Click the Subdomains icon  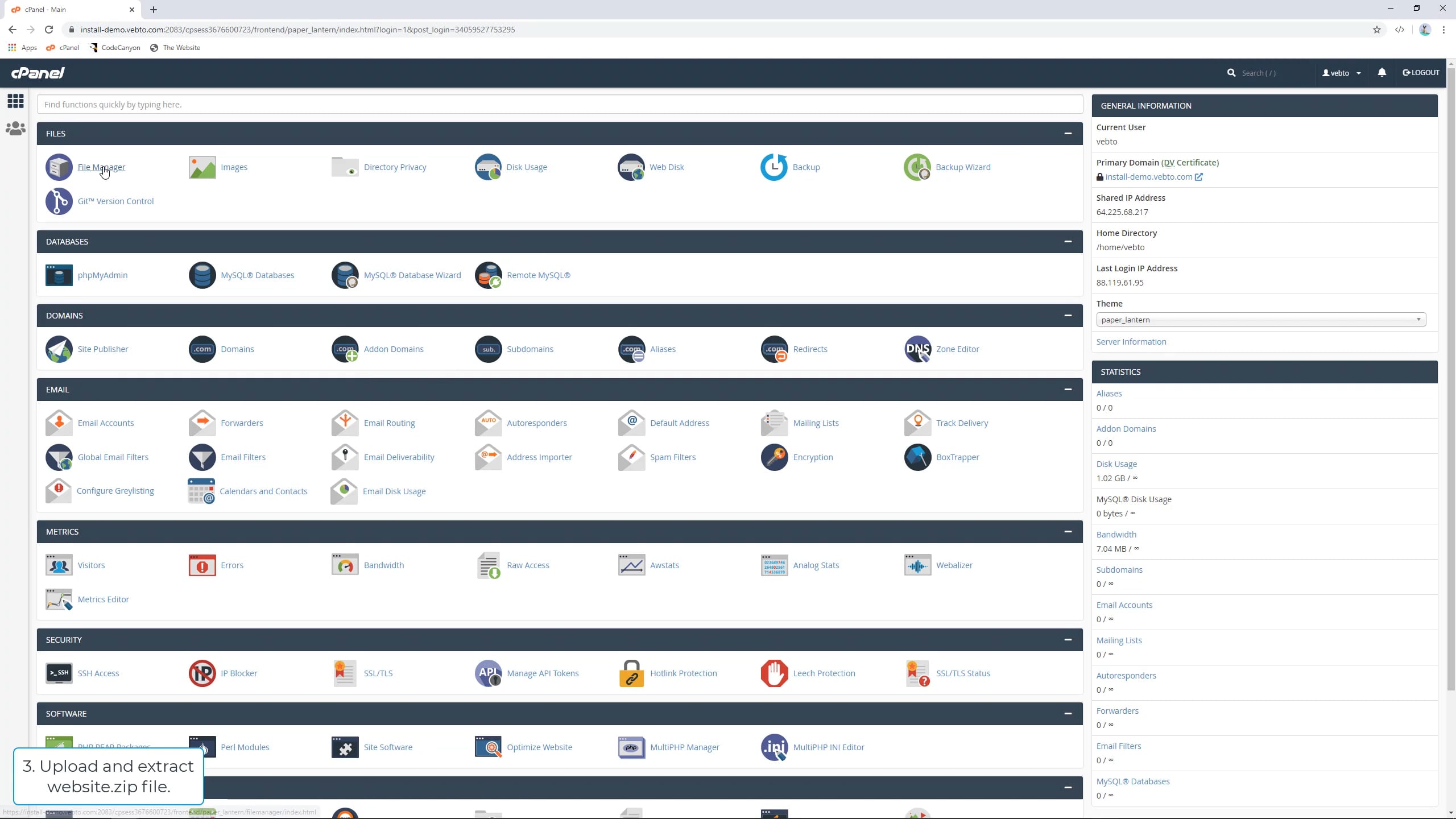tap(488, 349)
